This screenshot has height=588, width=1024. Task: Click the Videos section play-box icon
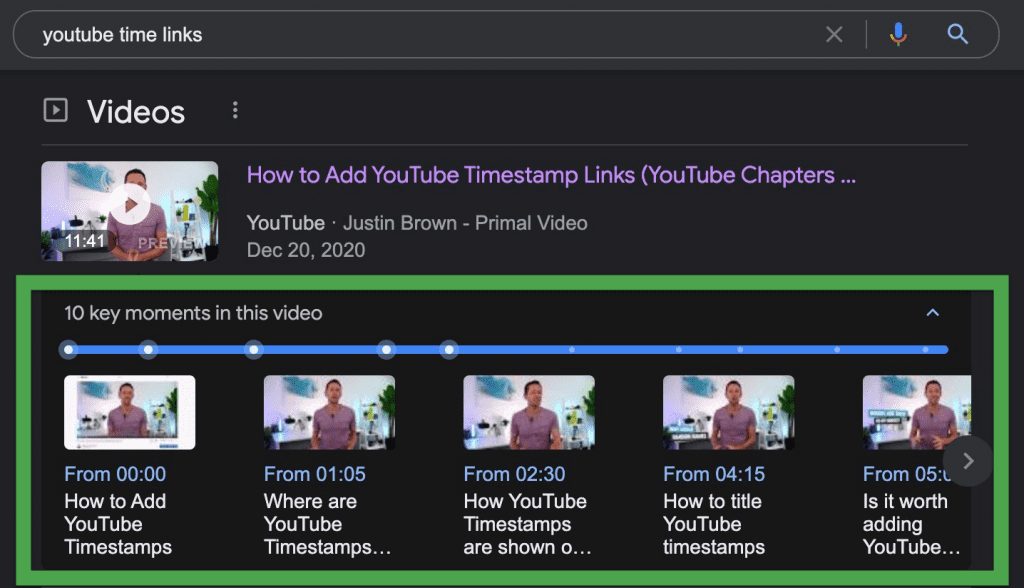pos(56,110)
